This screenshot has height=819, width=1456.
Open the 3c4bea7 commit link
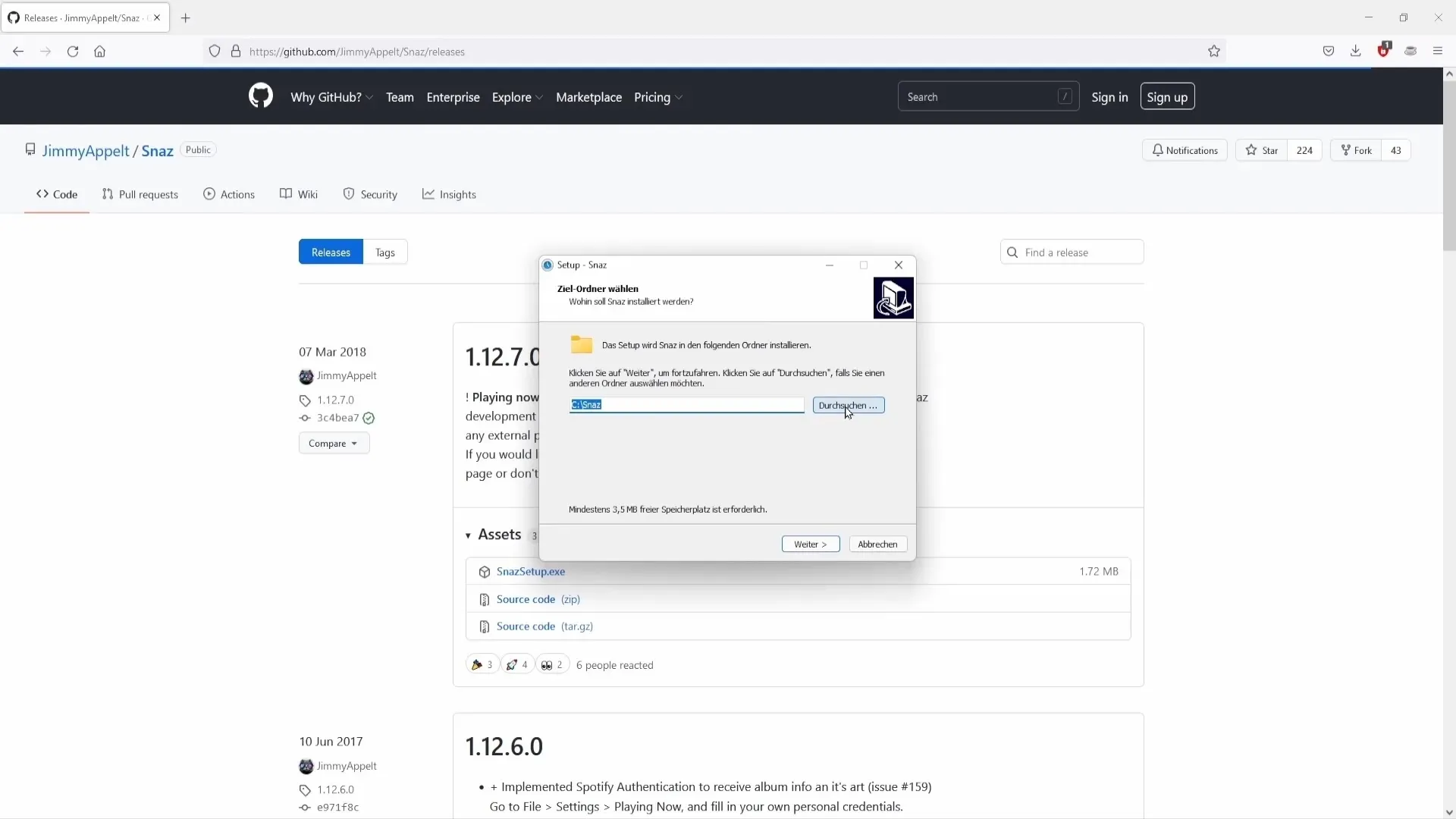(337, 418)
